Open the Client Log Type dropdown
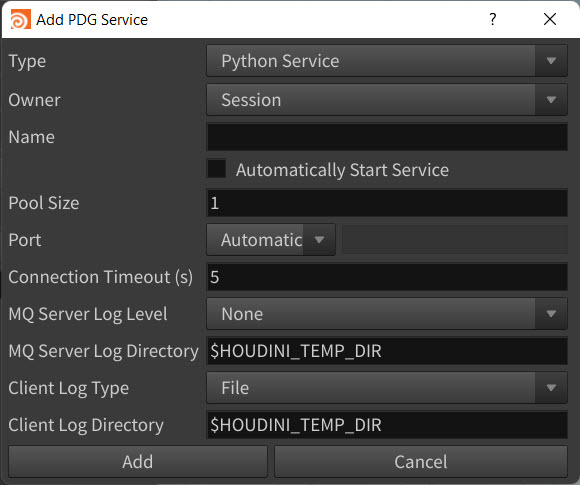 387,388
